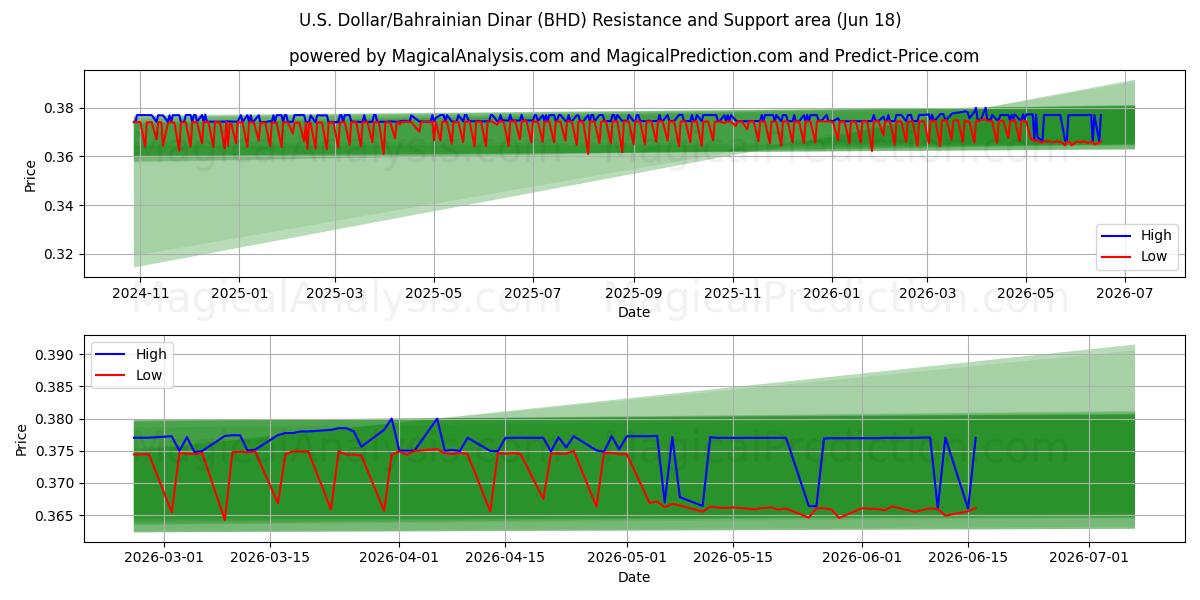Image resolution: width=1200 pixels, height=600 pixels.
Task: Click the 2025-03 date tick
Action: (334, 293)
